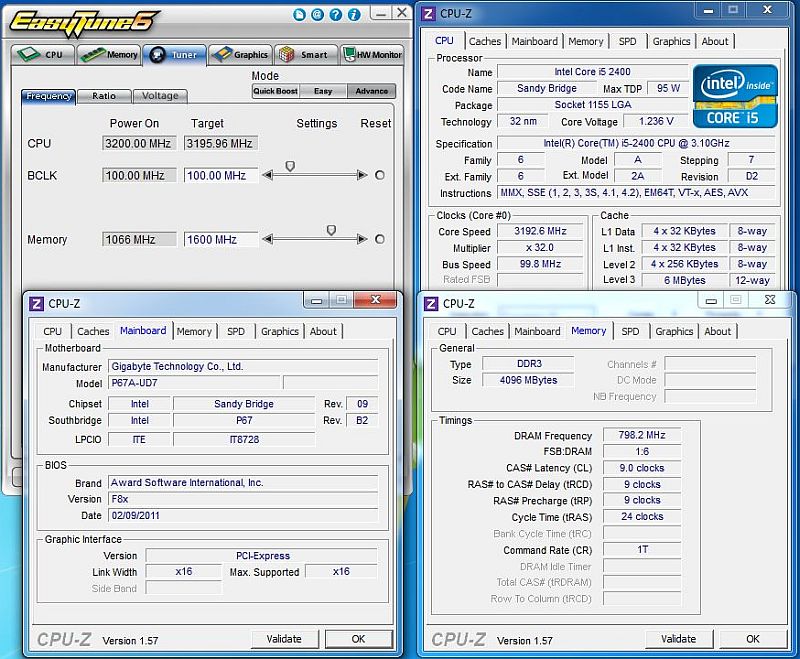Click the Memory reset radio button
The image size is (800, 659).
(x=380, y=239)
